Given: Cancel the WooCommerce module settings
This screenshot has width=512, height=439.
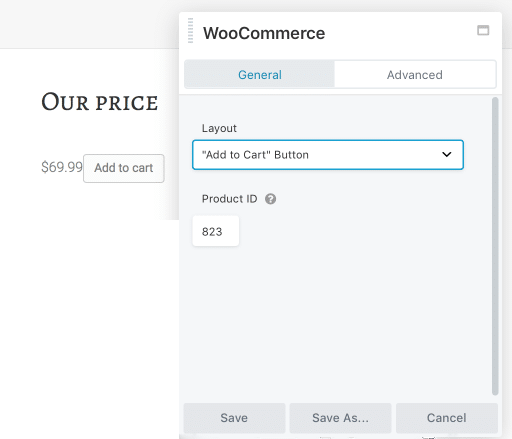Looking at the screenshot, I should click(447, 418).
